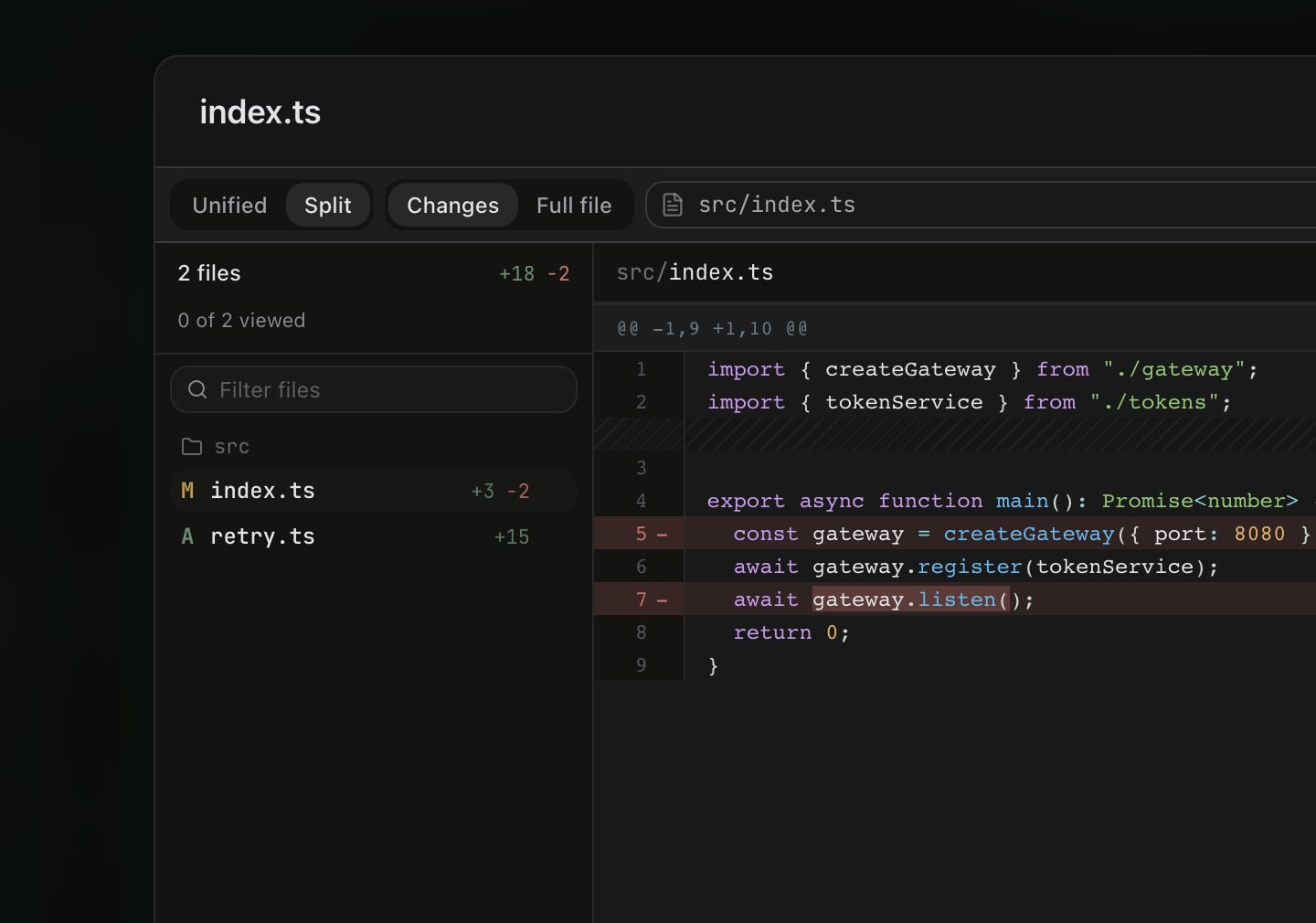1316x923 pixels.
Task: Click the highlighted gateway.listen() code
Action: point(911,599)
